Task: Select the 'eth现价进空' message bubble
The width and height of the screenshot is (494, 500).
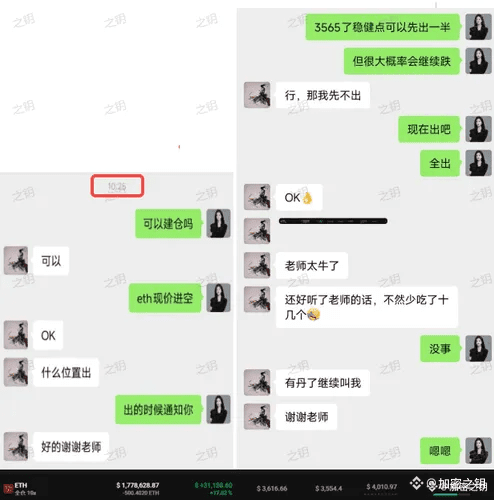Action: pyautogui.click(x=165, y=298)
